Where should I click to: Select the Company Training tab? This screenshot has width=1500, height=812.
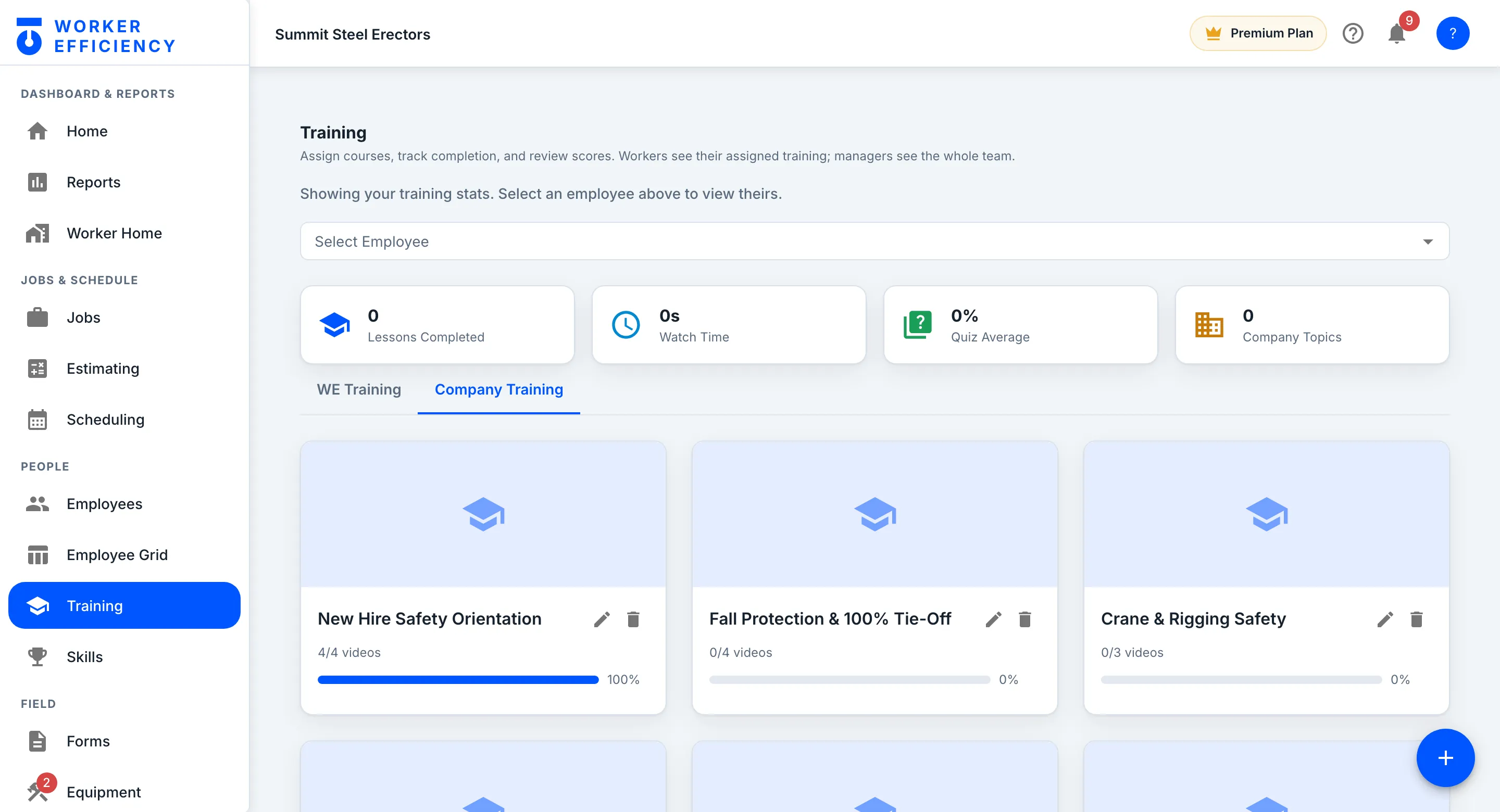(x=499, y=389)
